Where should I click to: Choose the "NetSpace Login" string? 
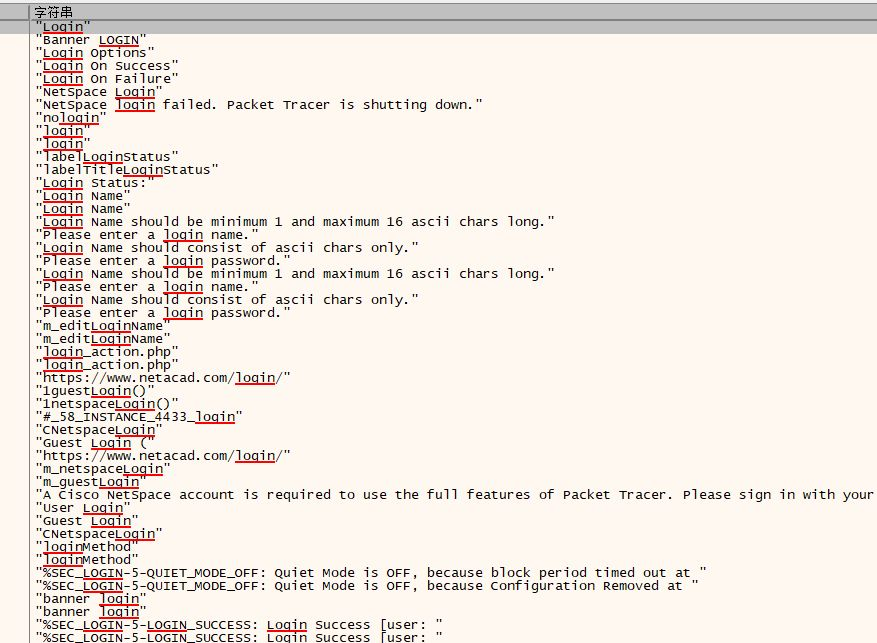point(98,92)
